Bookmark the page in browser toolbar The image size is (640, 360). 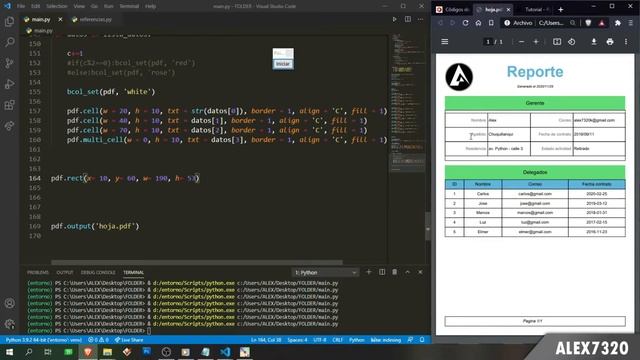tap(491, 23)
